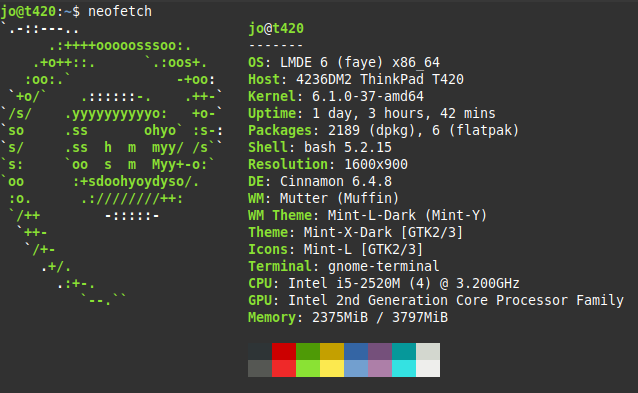Viewport: 638px width, 393px height.
Task: Click packages '2189 (dpkg), 6 (flatpak)'
Action: point(424,130)
